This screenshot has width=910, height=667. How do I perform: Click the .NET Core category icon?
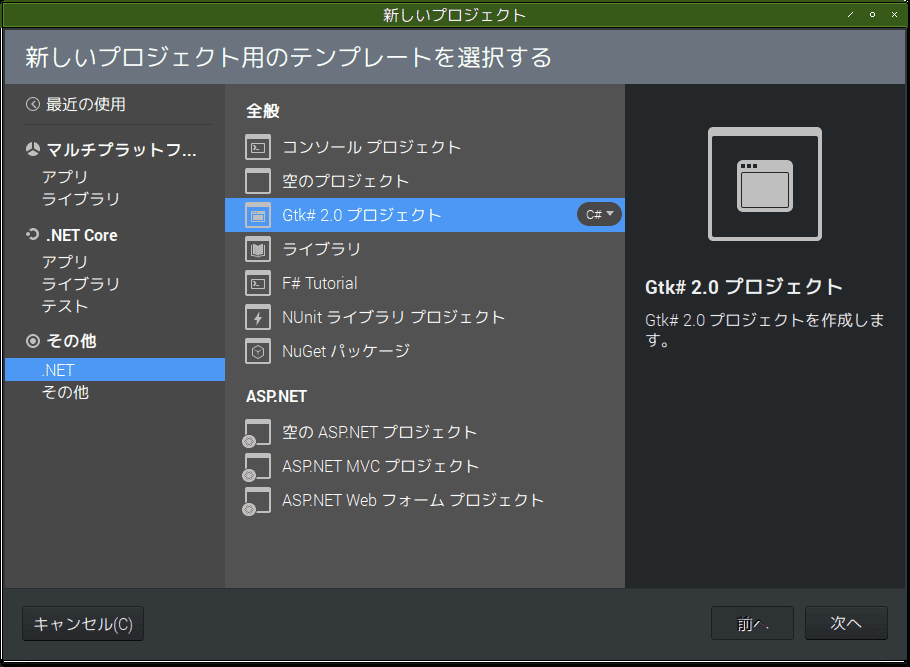pyautogui.click(x=33, y=234)
